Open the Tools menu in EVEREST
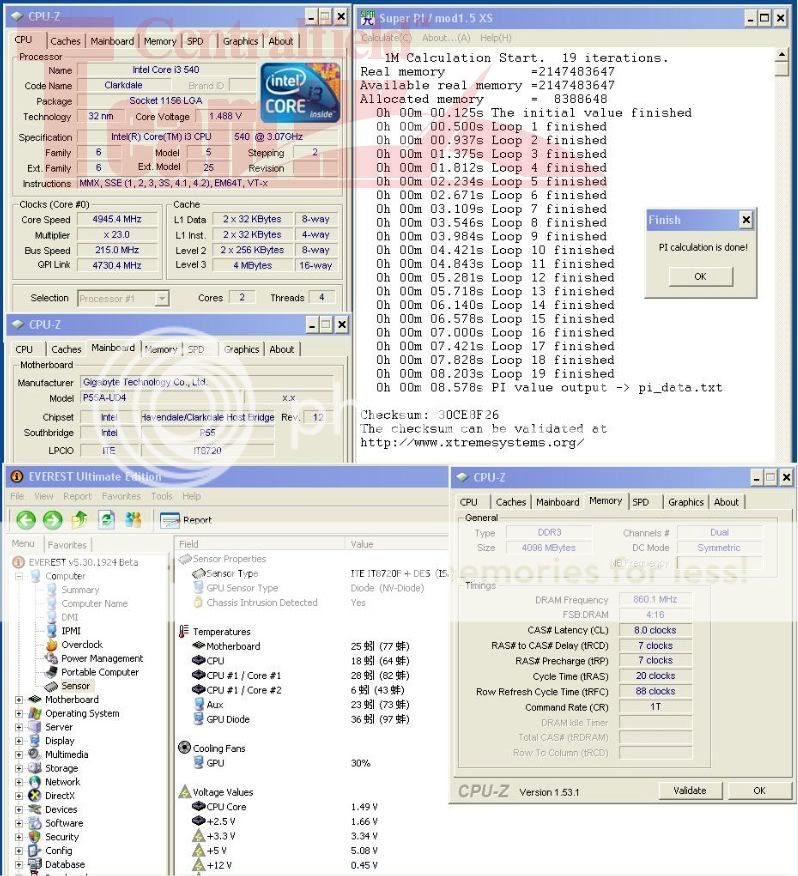The image size is (798, 876). [x=162, y=496]
